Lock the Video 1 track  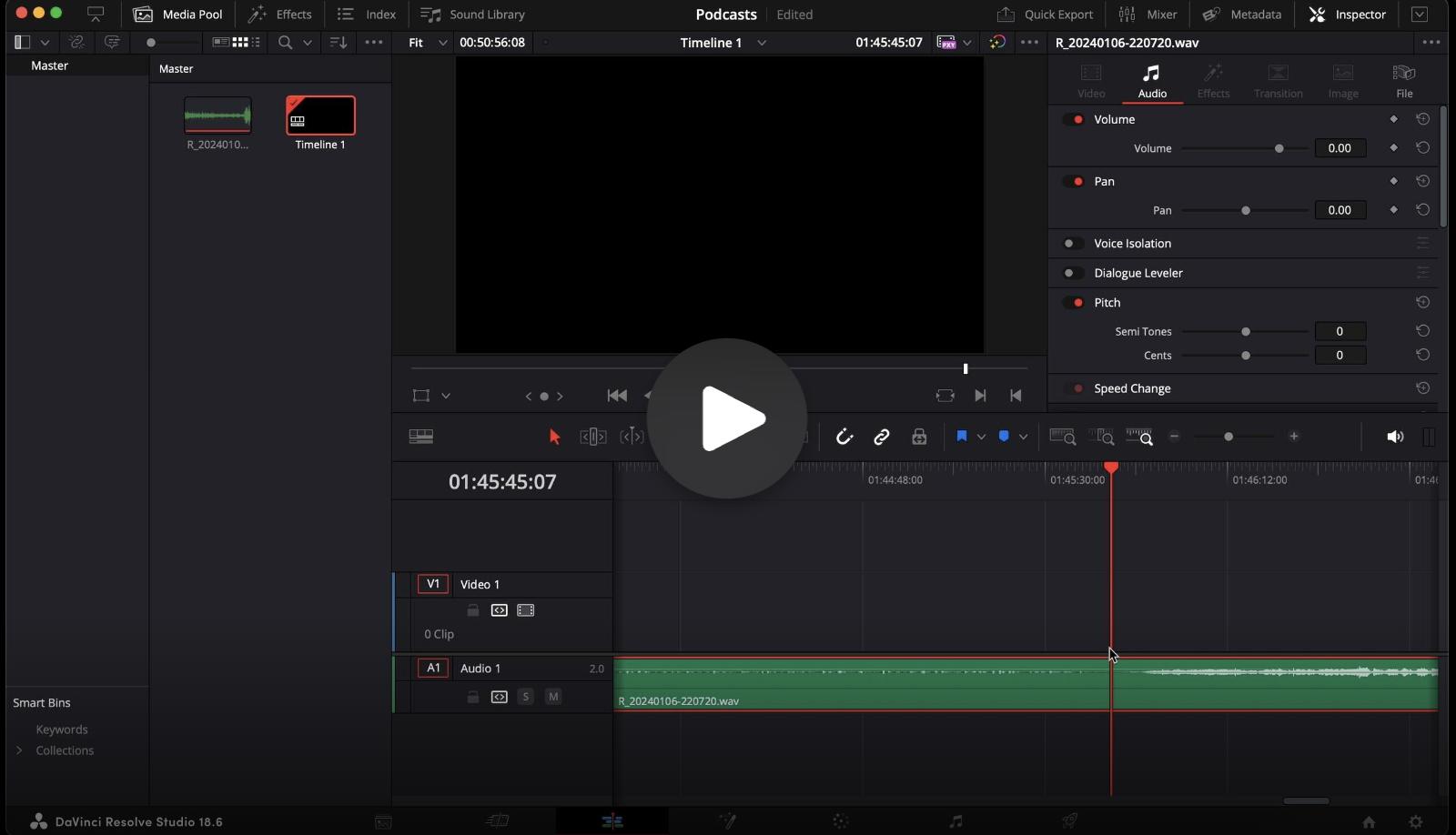(x=472, y=610)
